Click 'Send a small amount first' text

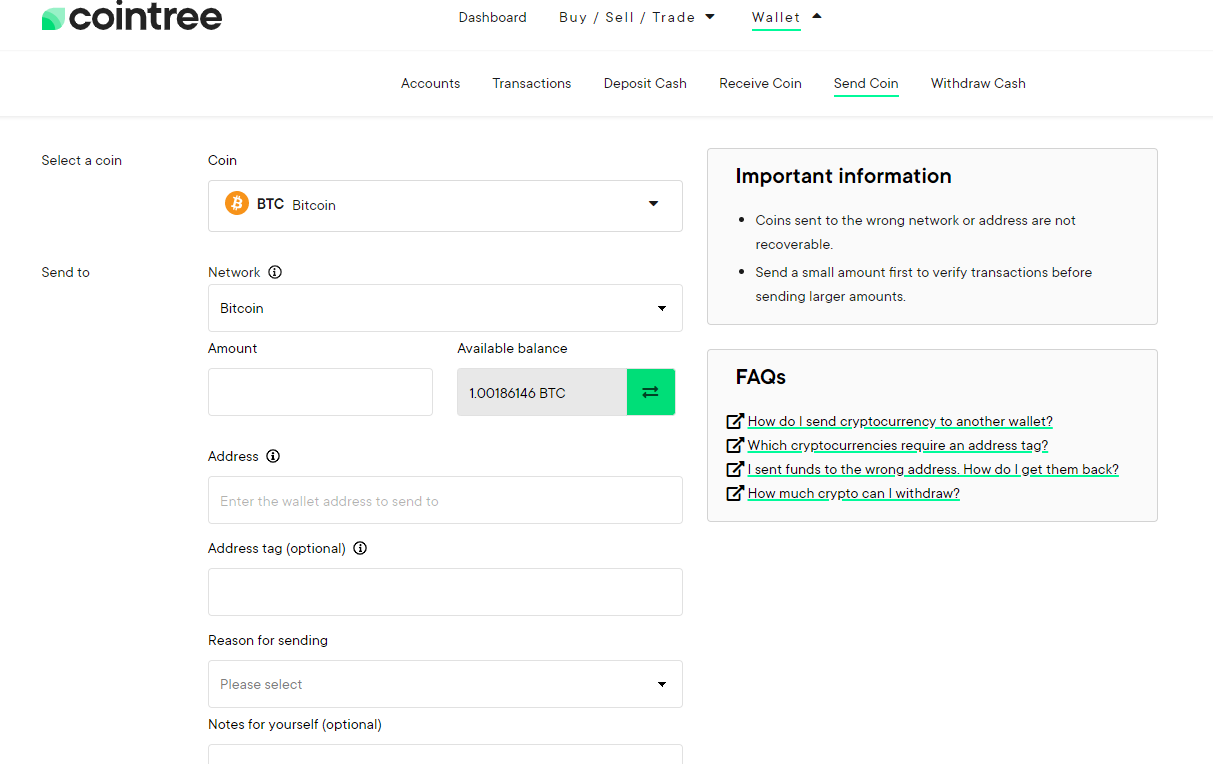[923, 284]
